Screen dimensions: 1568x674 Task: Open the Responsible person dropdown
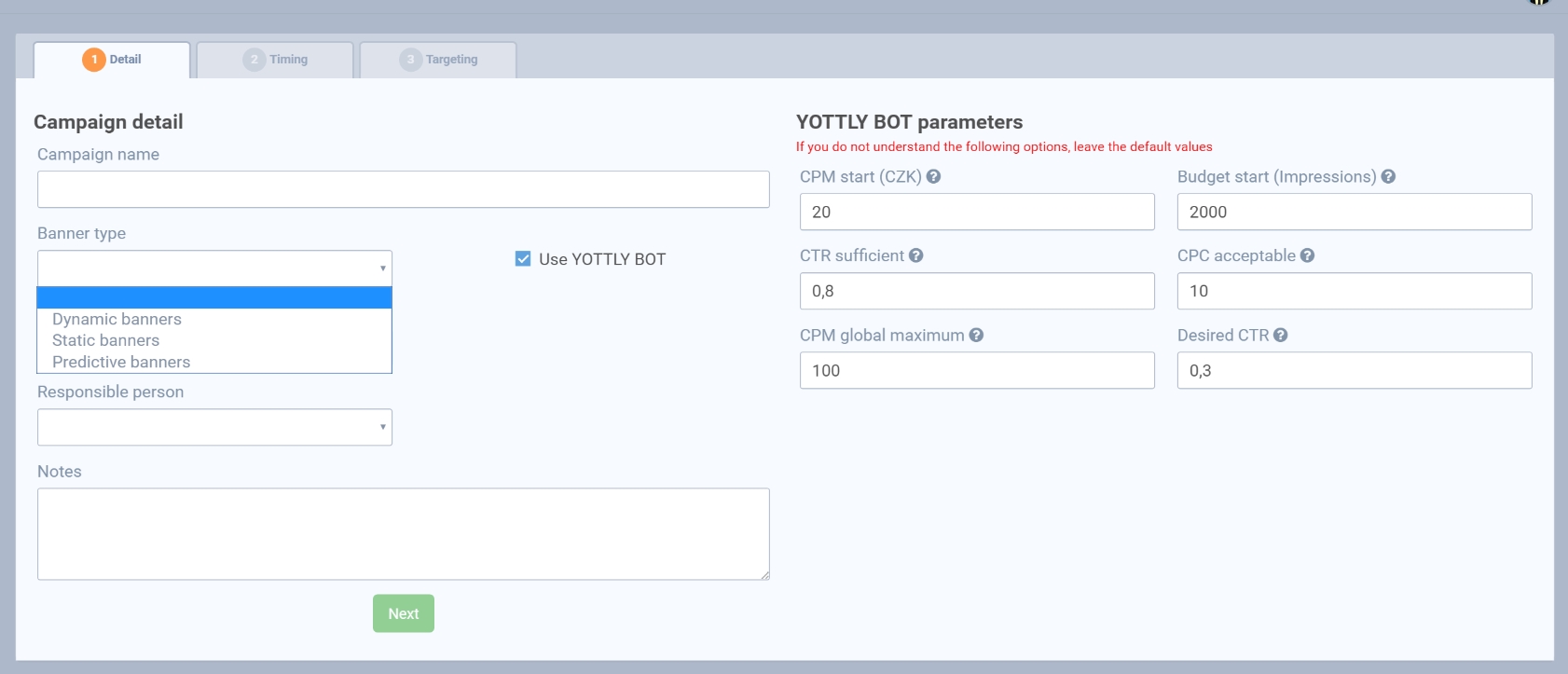214,427
